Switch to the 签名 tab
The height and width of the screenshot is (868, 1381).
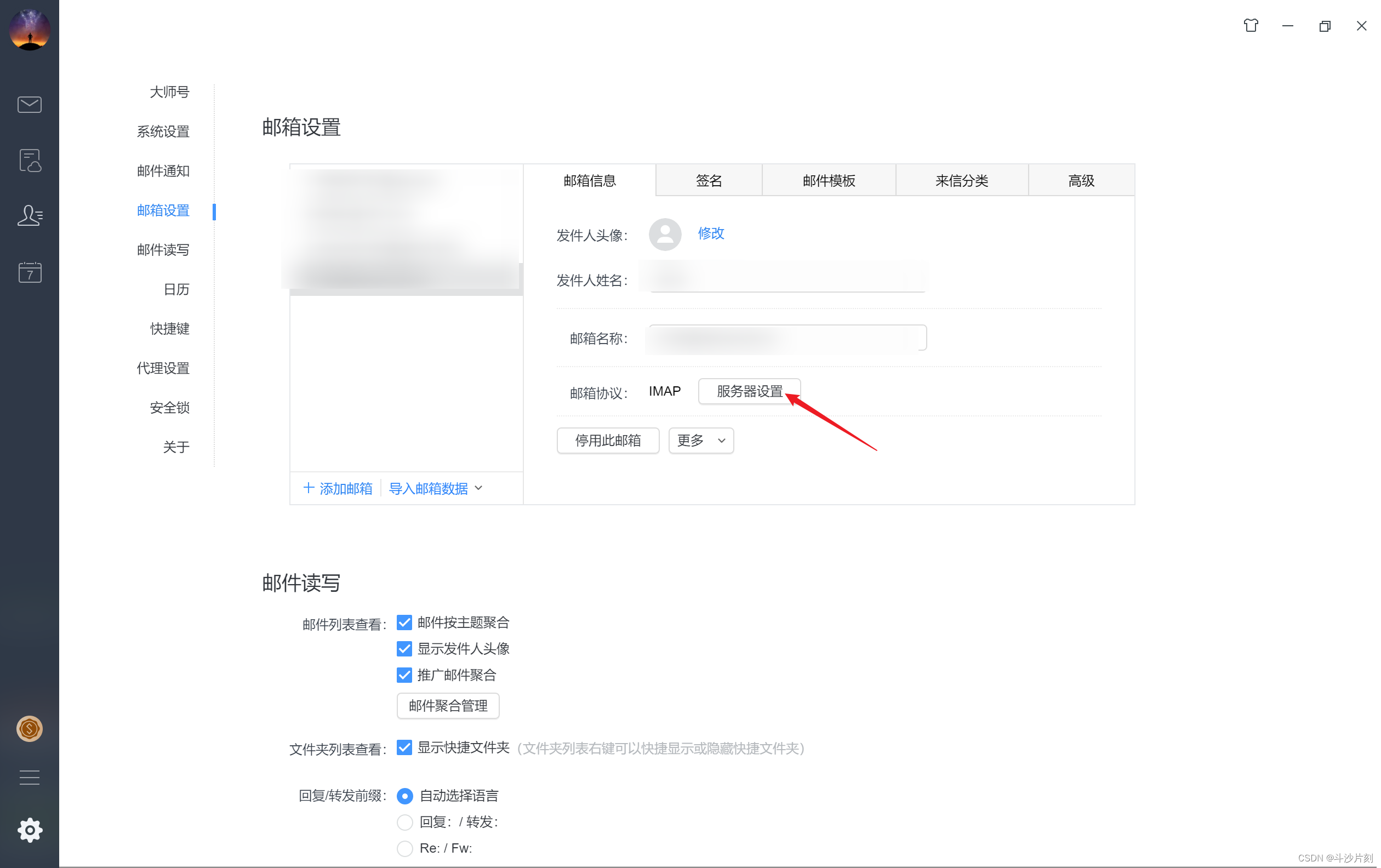click(709, 181)
